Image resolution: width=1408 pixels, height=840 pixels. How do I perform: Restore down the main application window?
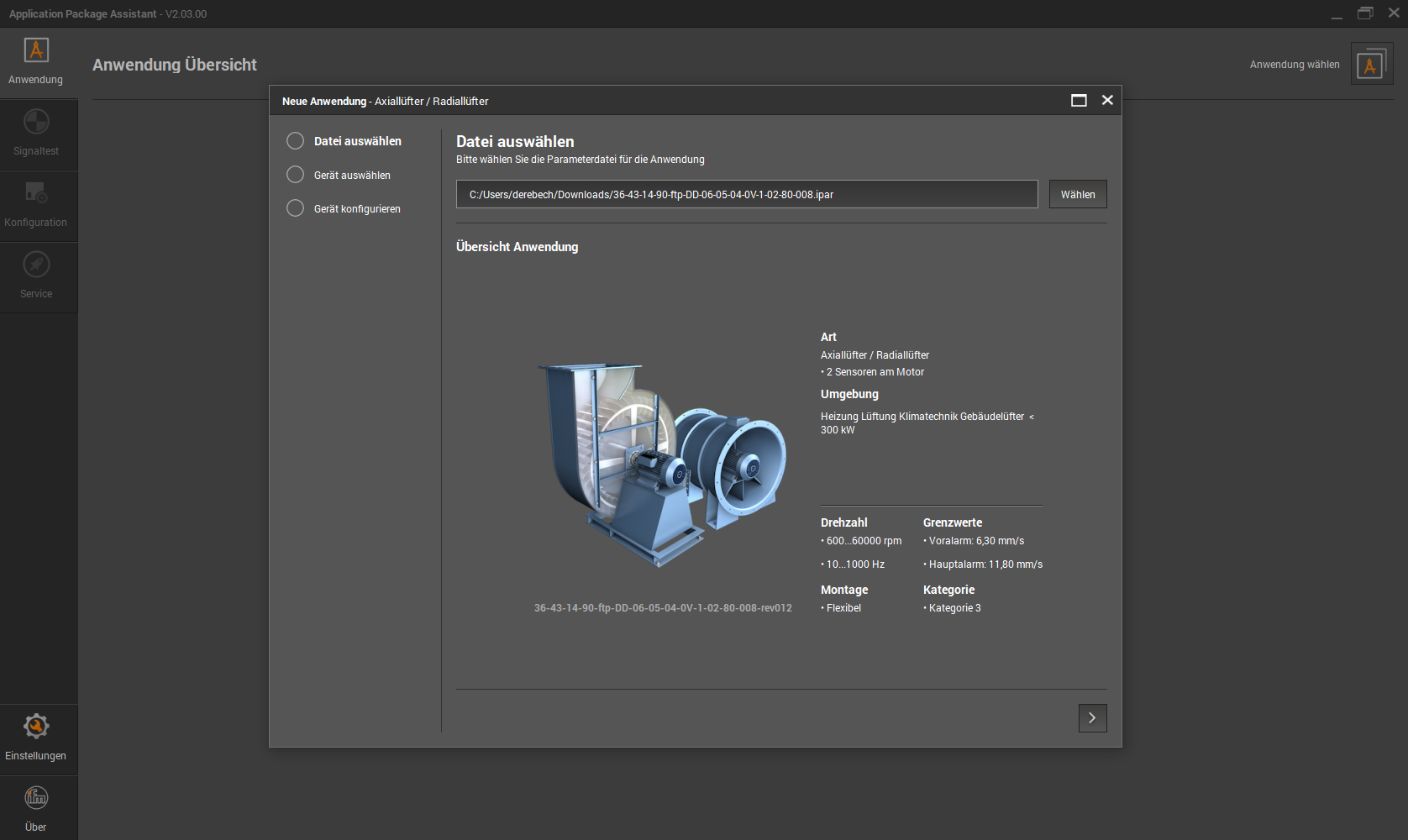point(1365,13)
